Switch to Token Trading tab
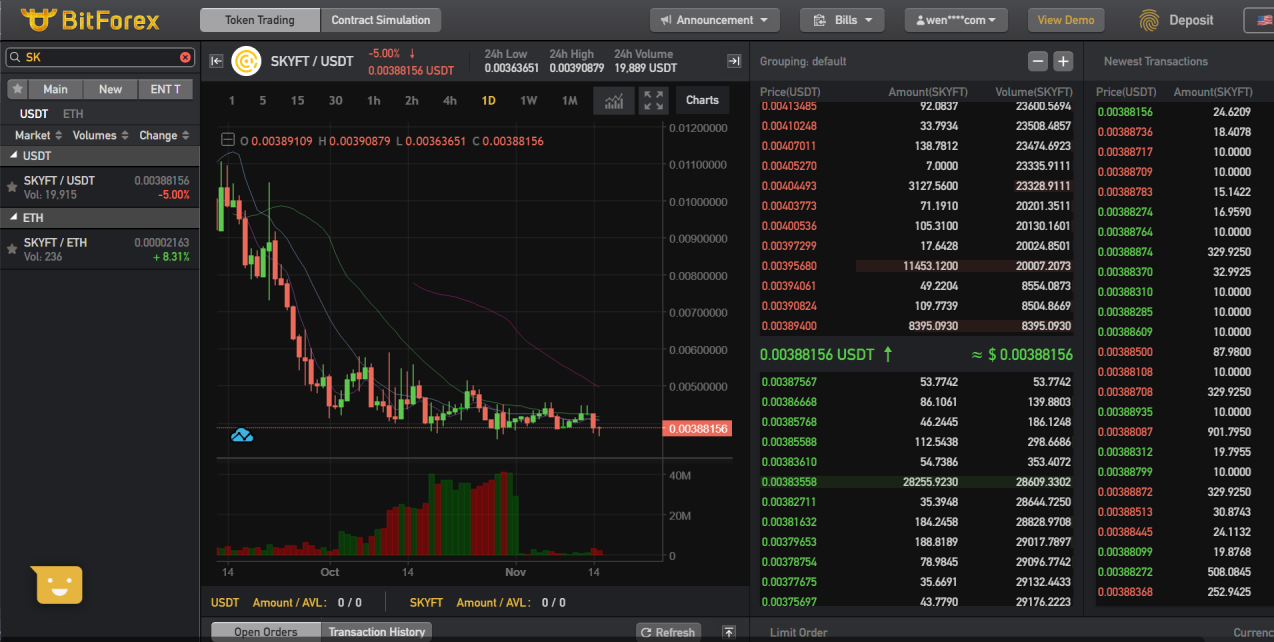 [x=260, y=20]
